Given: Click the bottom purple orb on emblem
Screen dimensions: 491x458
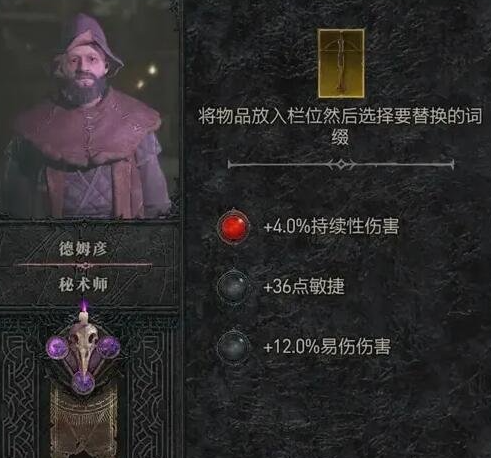Looking at the screenshot, I should click(83, 382).
